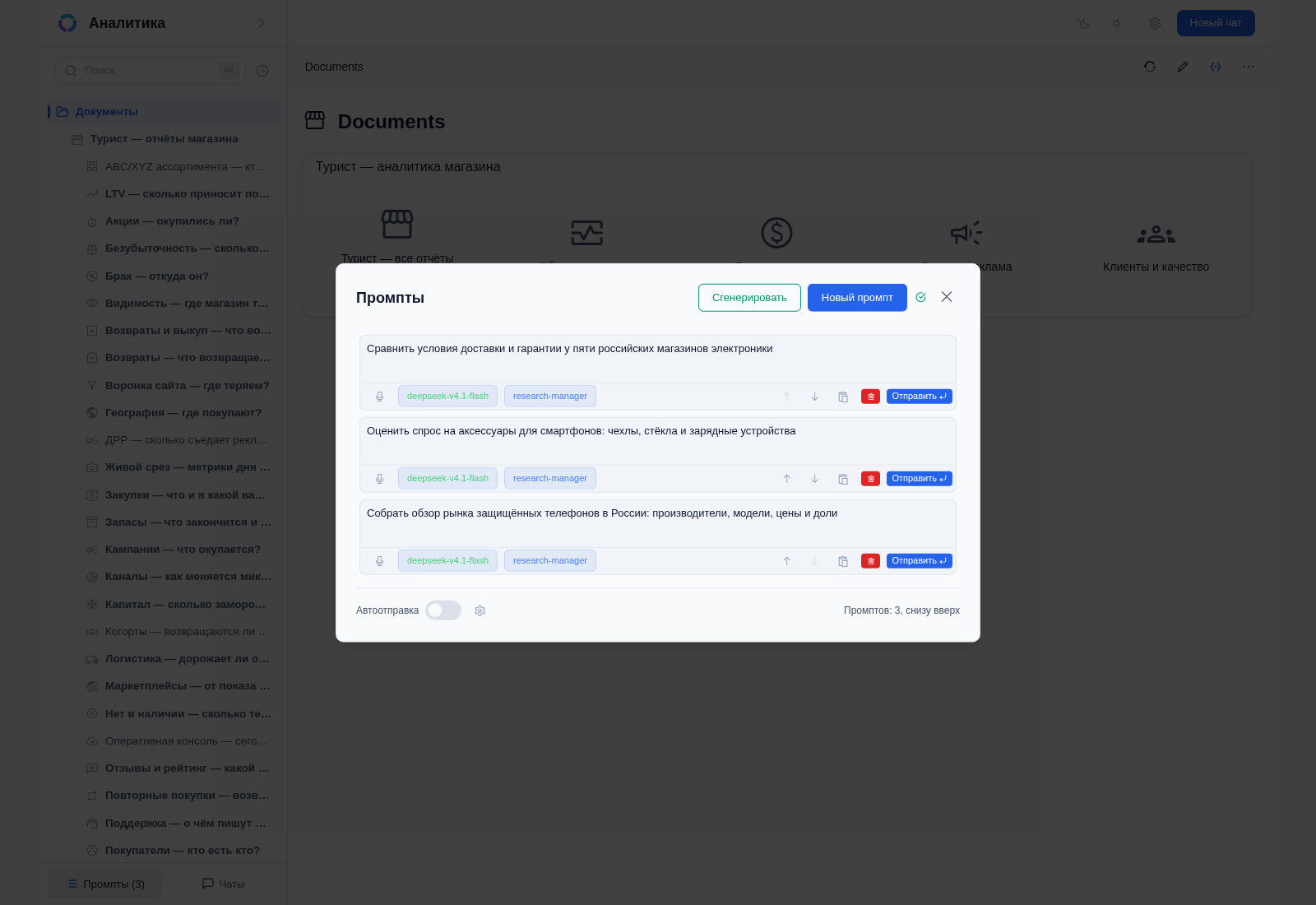This screenshot has height=905, width=1316.
Task: Expand the Аналитика workspace chevron
Action: pos(262,23)
